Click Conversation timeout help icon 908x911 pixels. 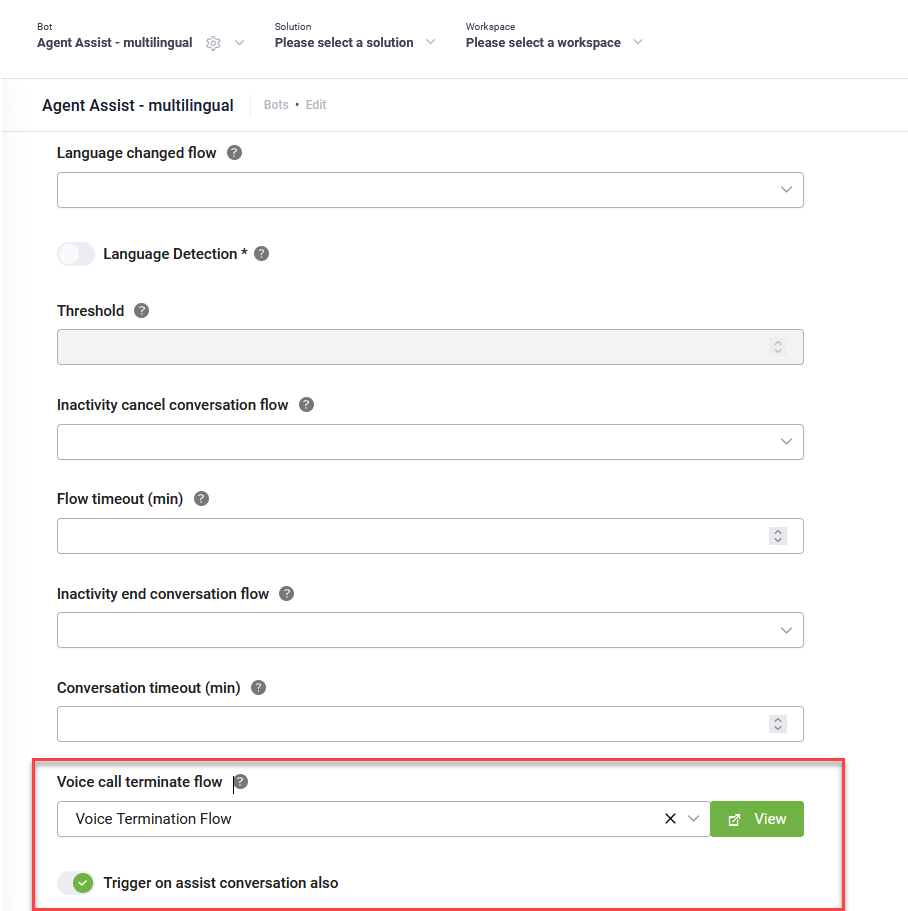pos(258,688)
